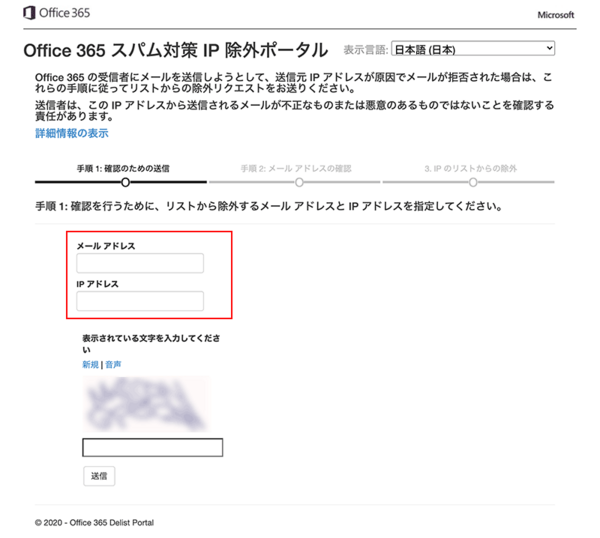This screenshot has height=538, width=600.
Task: Focus the captcha text entry box
Action: pos(153,447)
